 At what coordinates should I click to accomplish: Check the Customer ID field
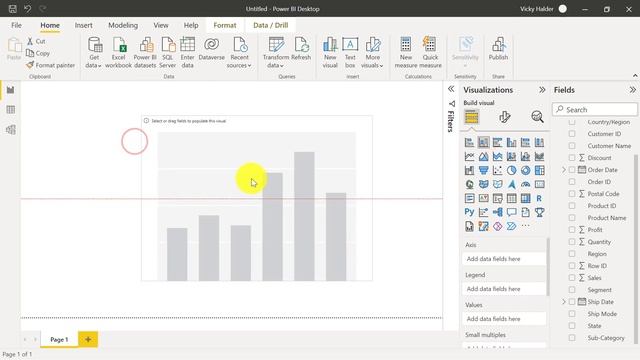tap(572, 134)
